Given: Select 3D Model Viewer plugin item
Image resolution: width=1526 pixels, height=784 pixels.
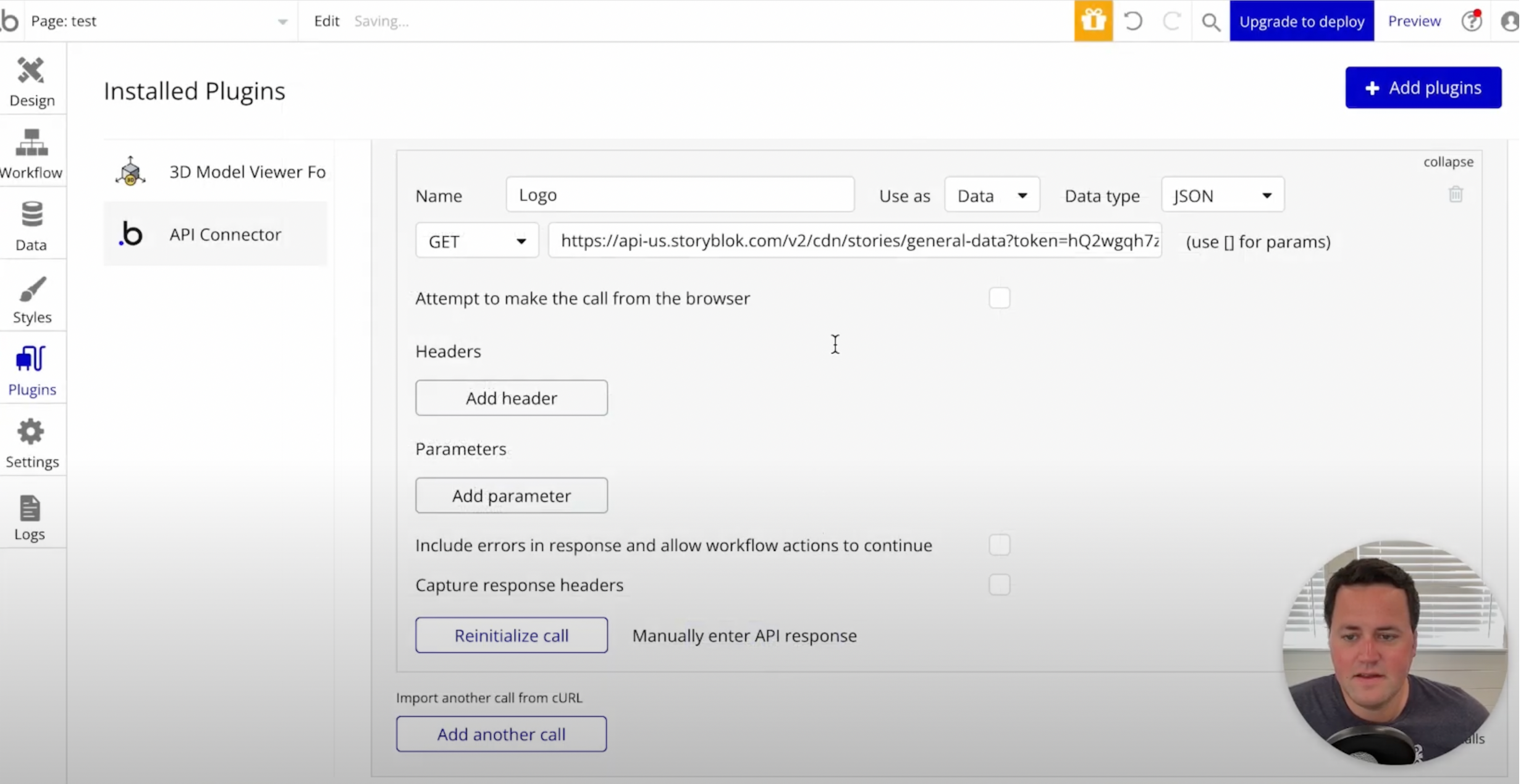Looking at the screenshot, I should pos(246,172).
